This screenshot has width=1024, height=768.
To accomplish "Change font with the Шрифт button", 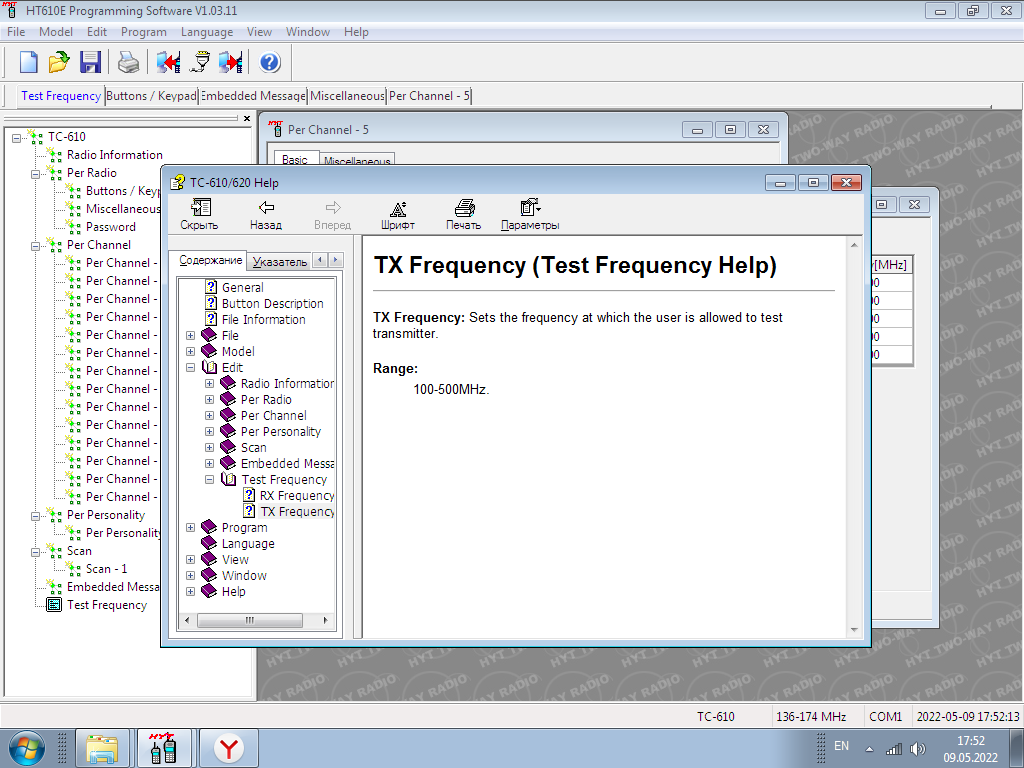I will point(398,215).
